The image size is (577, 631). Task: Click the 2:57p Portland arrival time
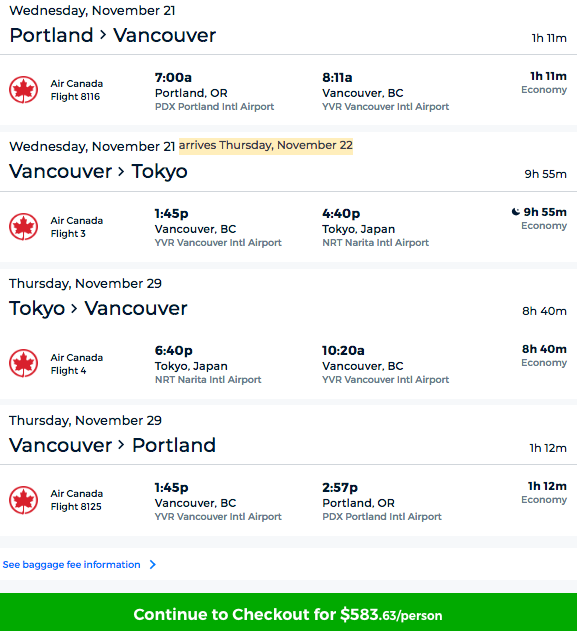(340, 487)
